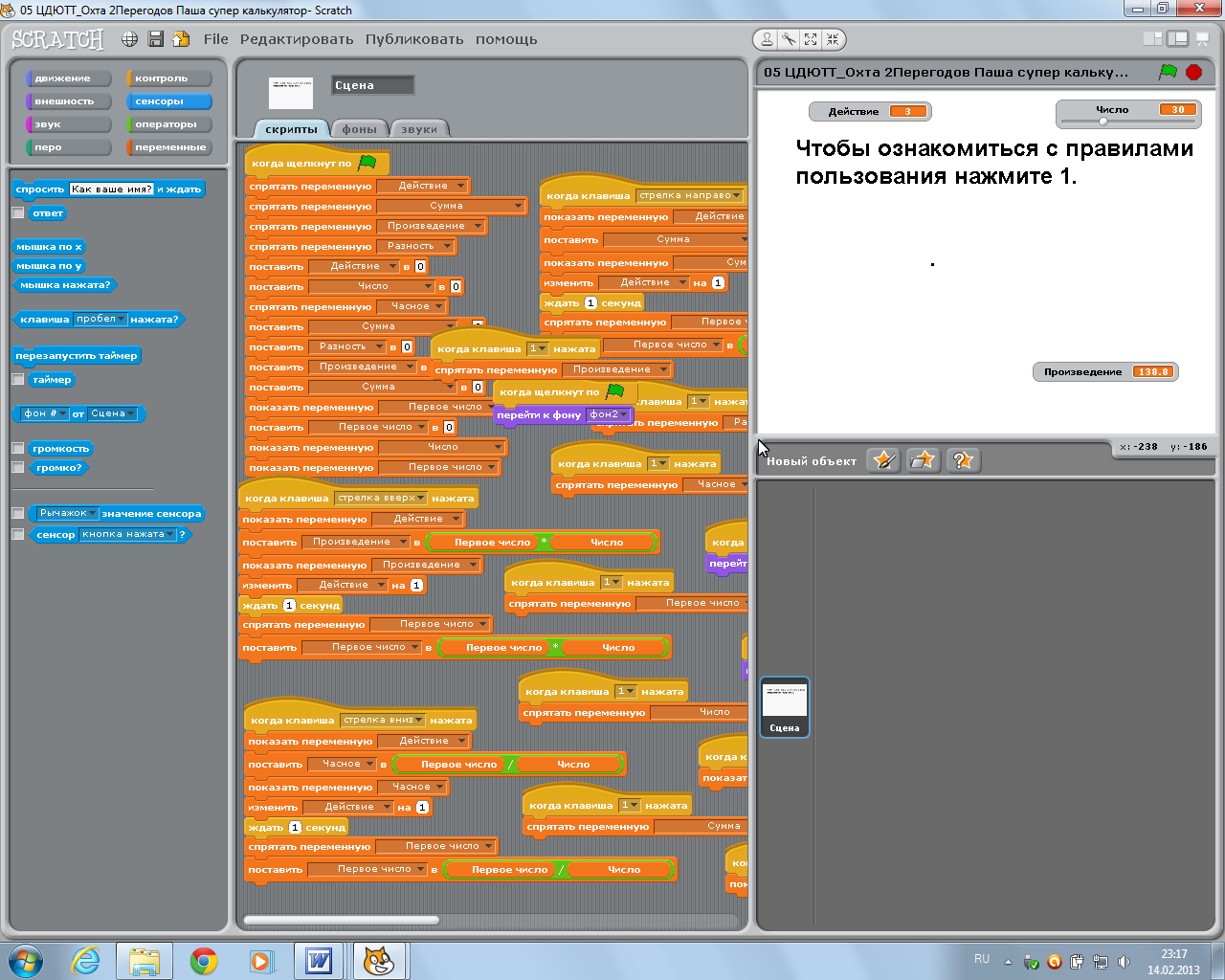This screenshot has height=980, width=1225.
Task: Select the контроль block category
Action: pyautogui.click(x=168, y=78)
